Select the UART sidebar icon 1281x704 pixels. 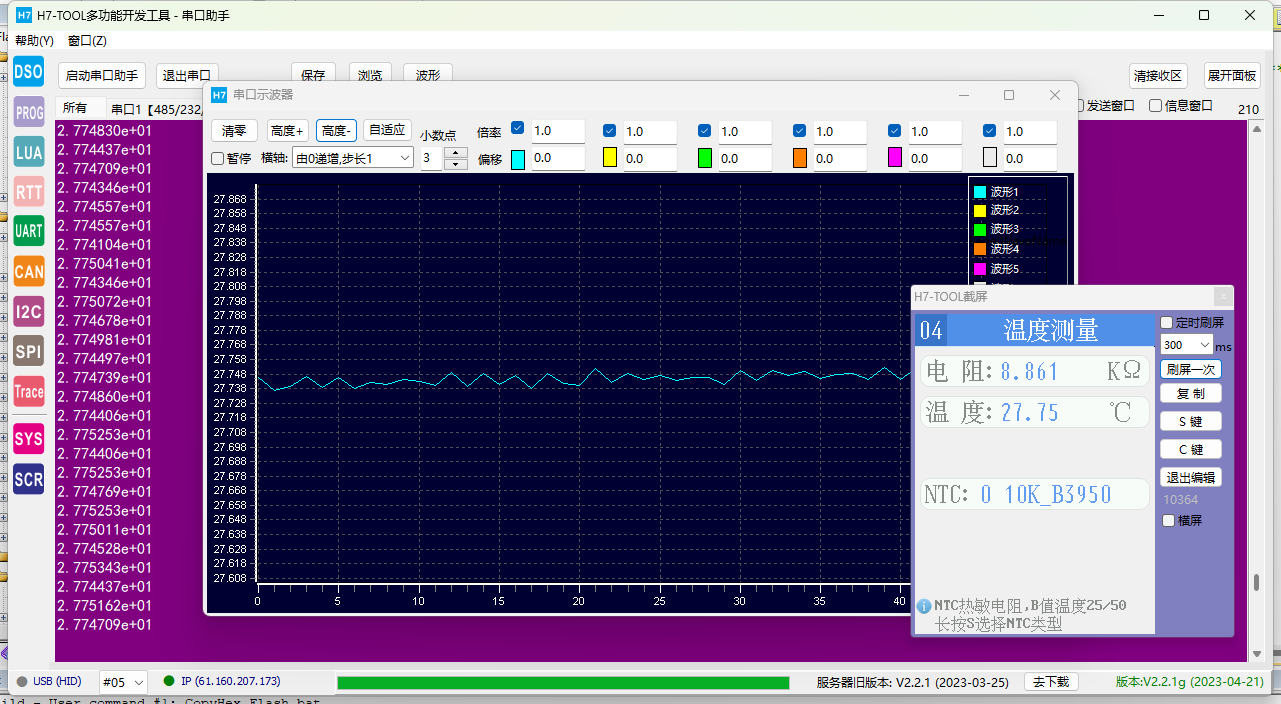point(29,231)
